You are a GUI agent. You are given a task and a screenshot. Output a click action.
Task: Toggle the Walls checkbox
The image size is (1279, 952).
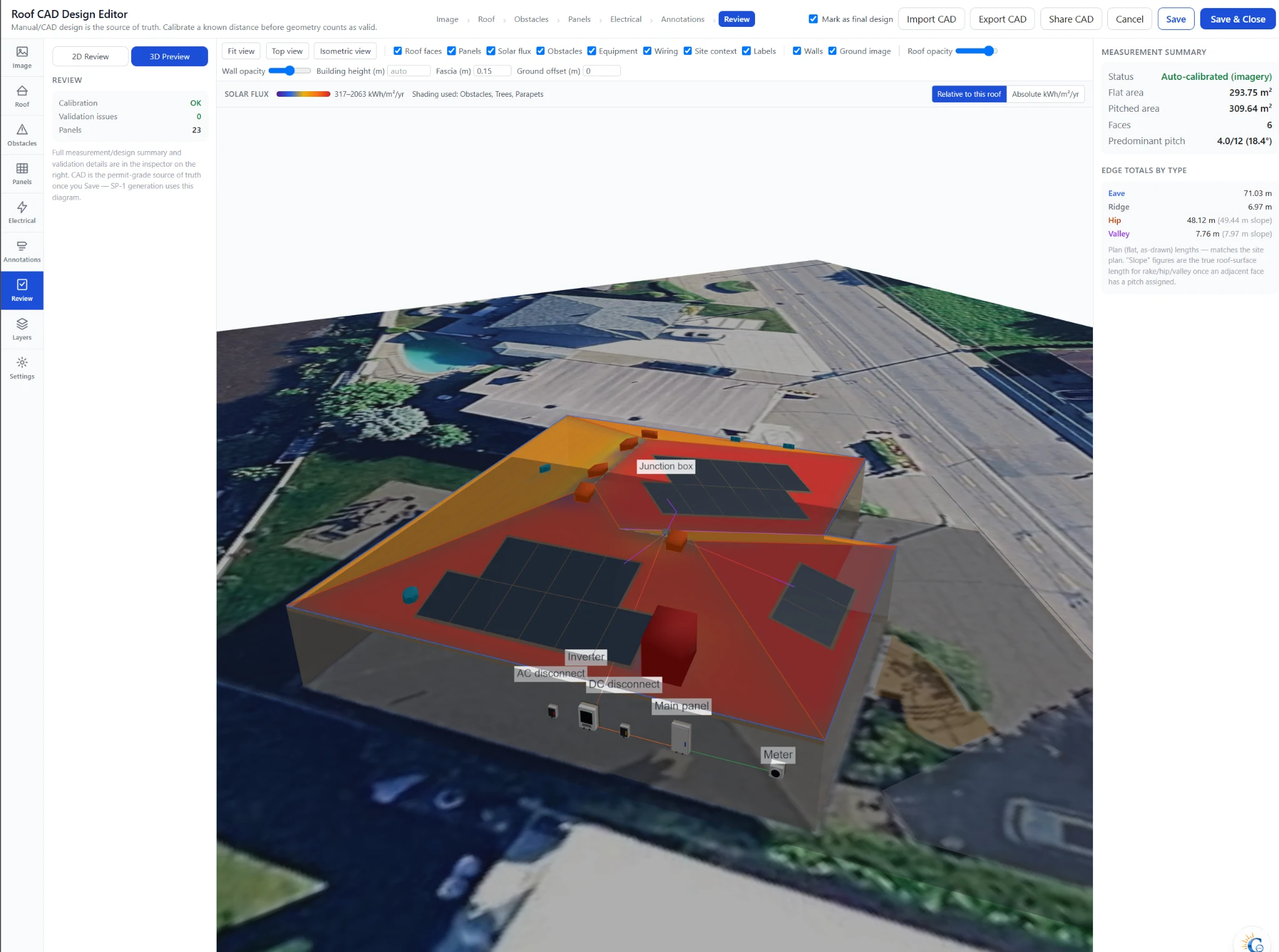(797, 51)
